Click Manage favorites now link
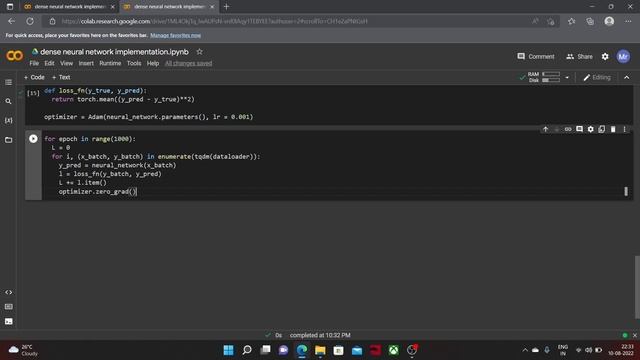The width and height of the screenshot is (640, 360). pyautogui.click(x=176, y=36)
